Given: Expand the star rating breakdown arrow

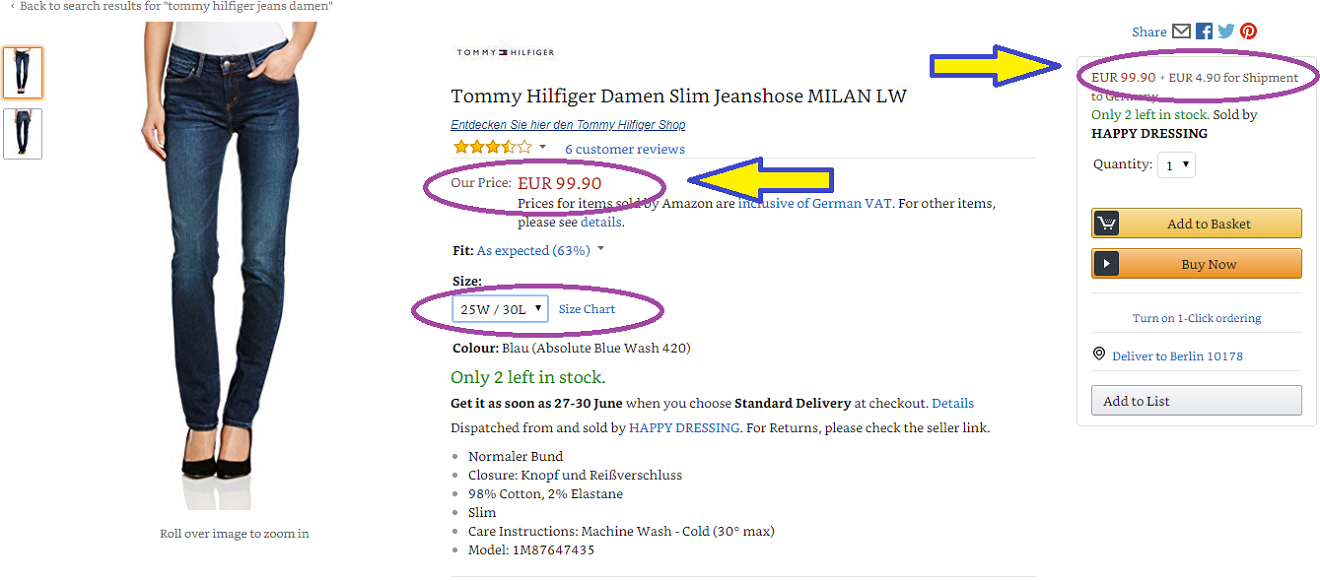Looking at the screenshot, I should click(543, 147).
